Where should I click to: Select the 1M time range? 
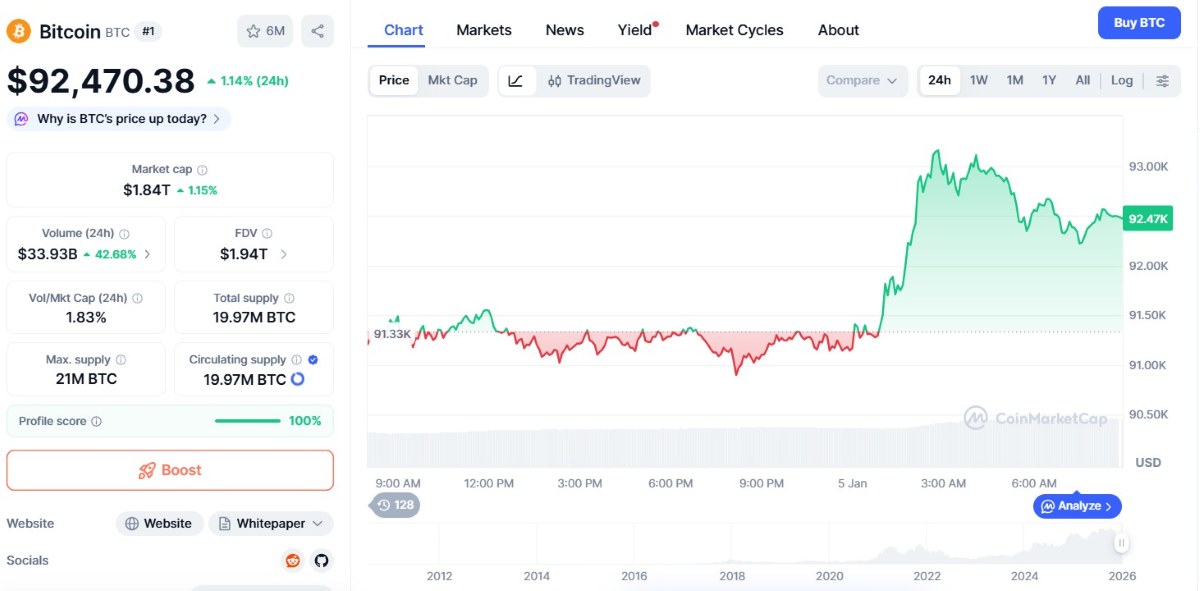click(x=1015, y=81)
